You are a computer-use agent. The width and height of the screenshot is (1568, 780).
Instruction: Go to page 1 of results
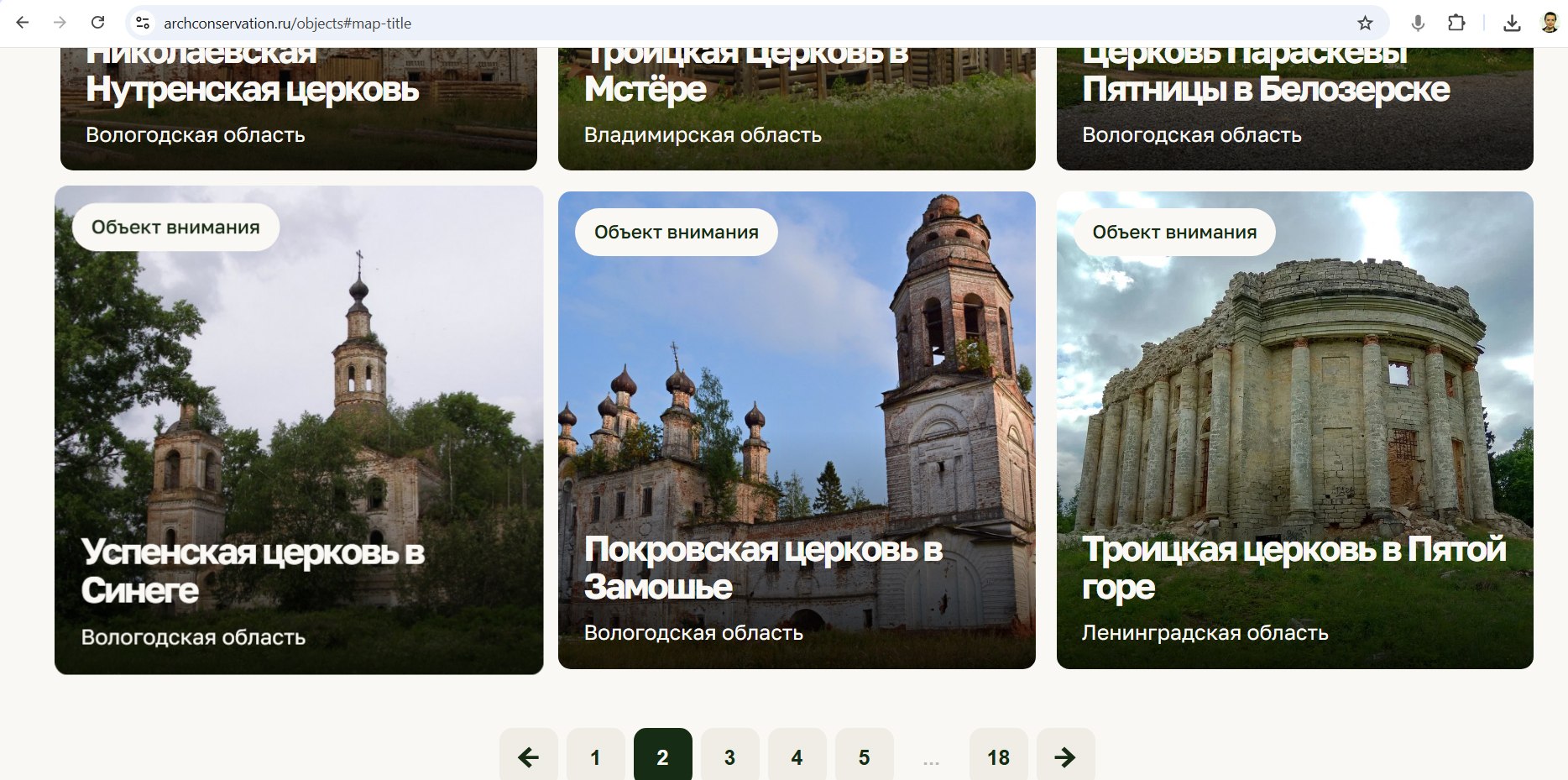pos(595,756)
